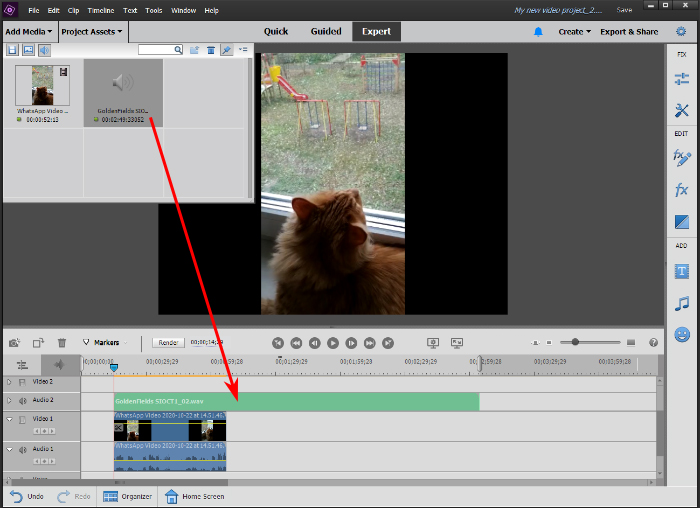Switch to the Quick view tab

276,31
